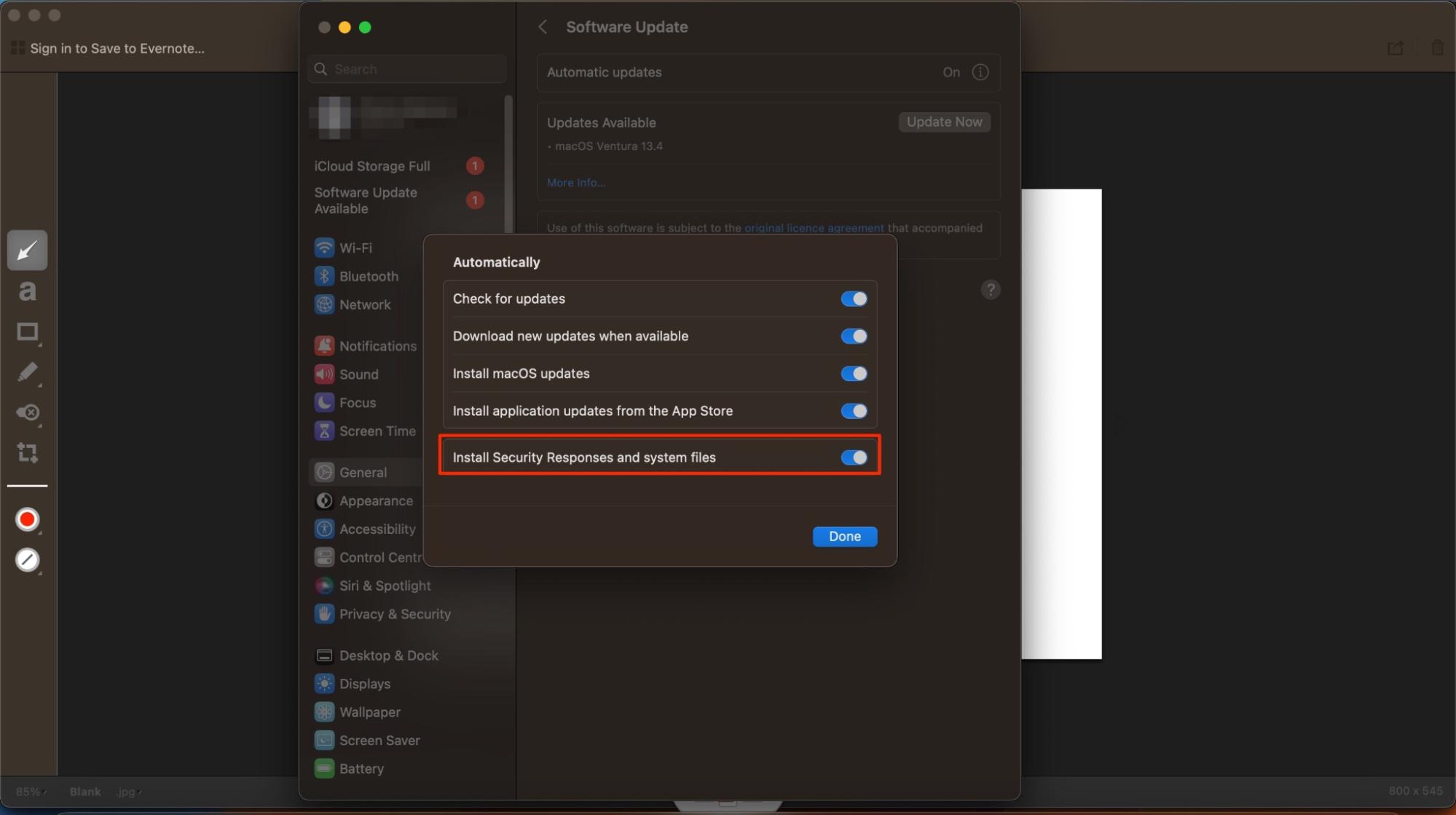Click the Automatic updates On status

[x=951, y=72]
